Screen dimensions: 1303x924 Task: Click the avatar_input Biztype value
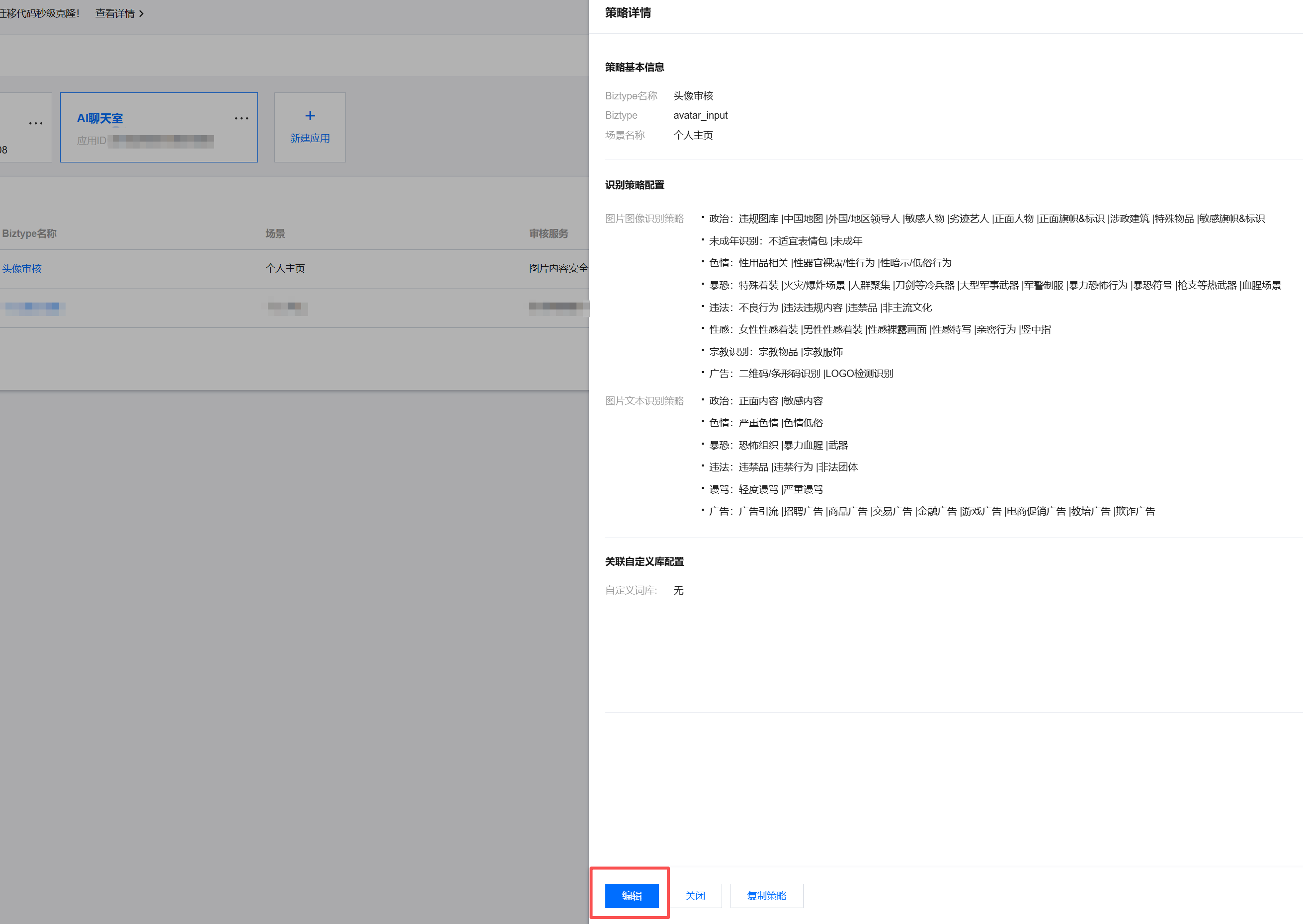[x=700, y=115]
